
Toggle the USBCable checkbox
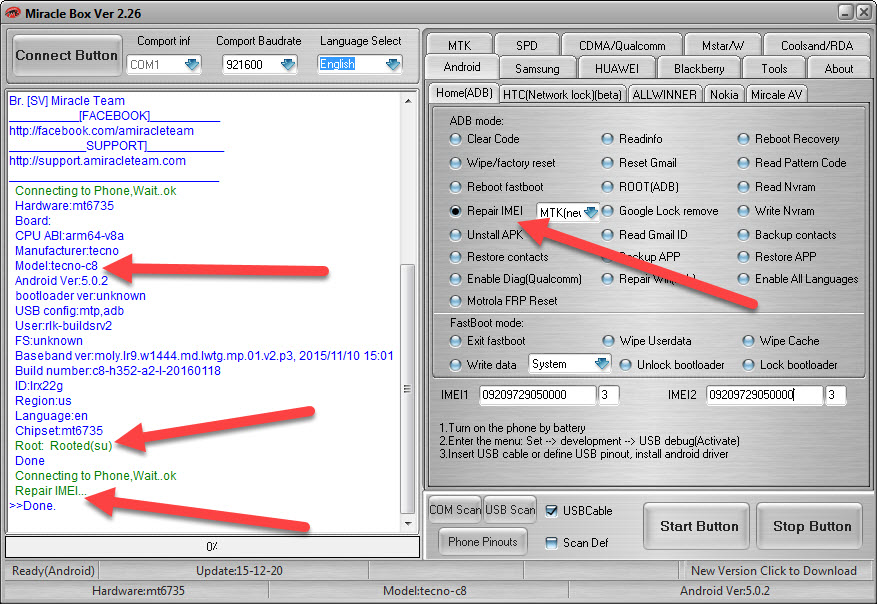coord(551,511)
